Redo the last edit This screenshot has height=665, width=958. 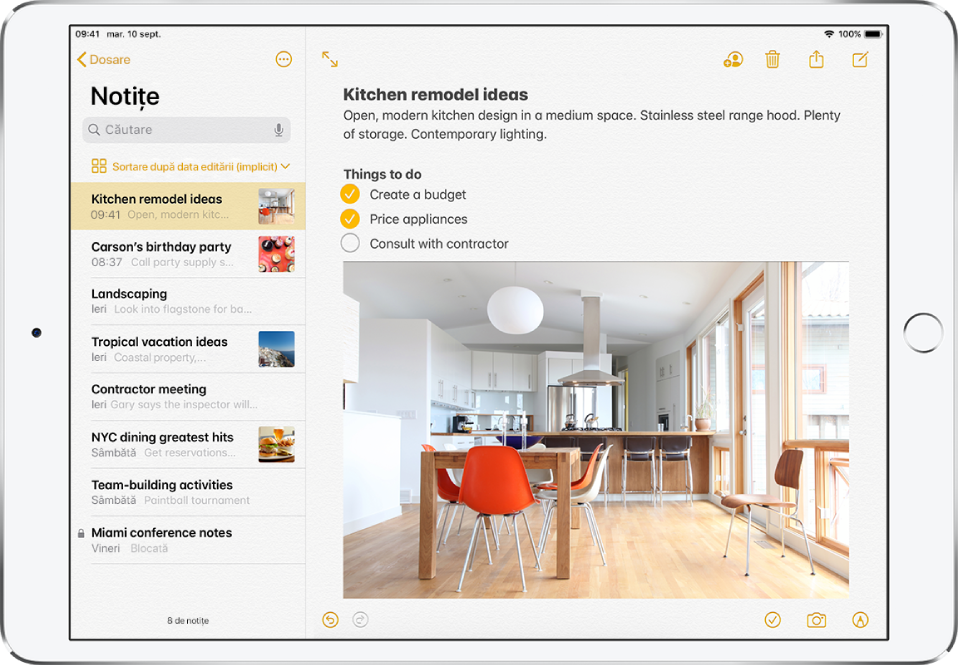(x=360, y=620)
